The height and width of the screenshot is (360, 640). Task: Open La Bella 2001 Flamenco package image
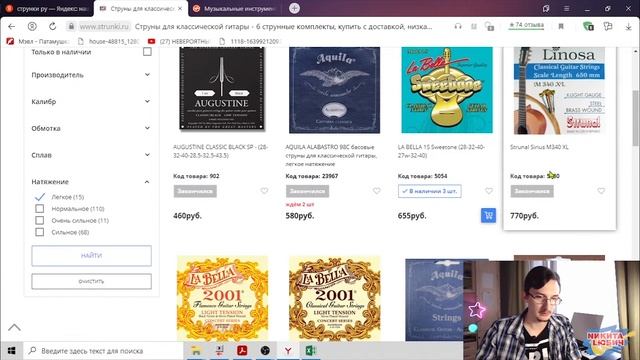(222, 298)
